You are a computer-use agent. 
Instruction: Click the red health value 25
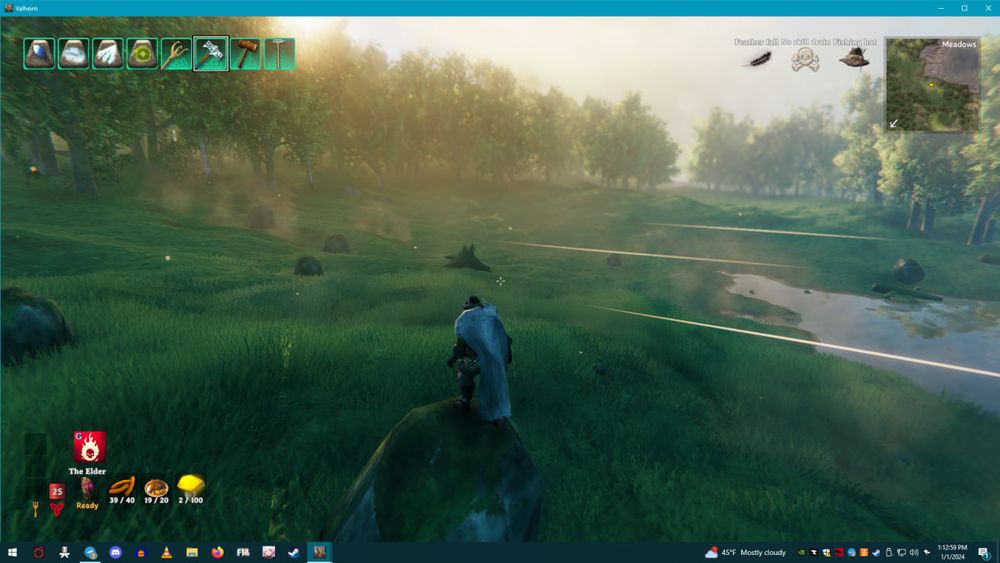(57, 492)
